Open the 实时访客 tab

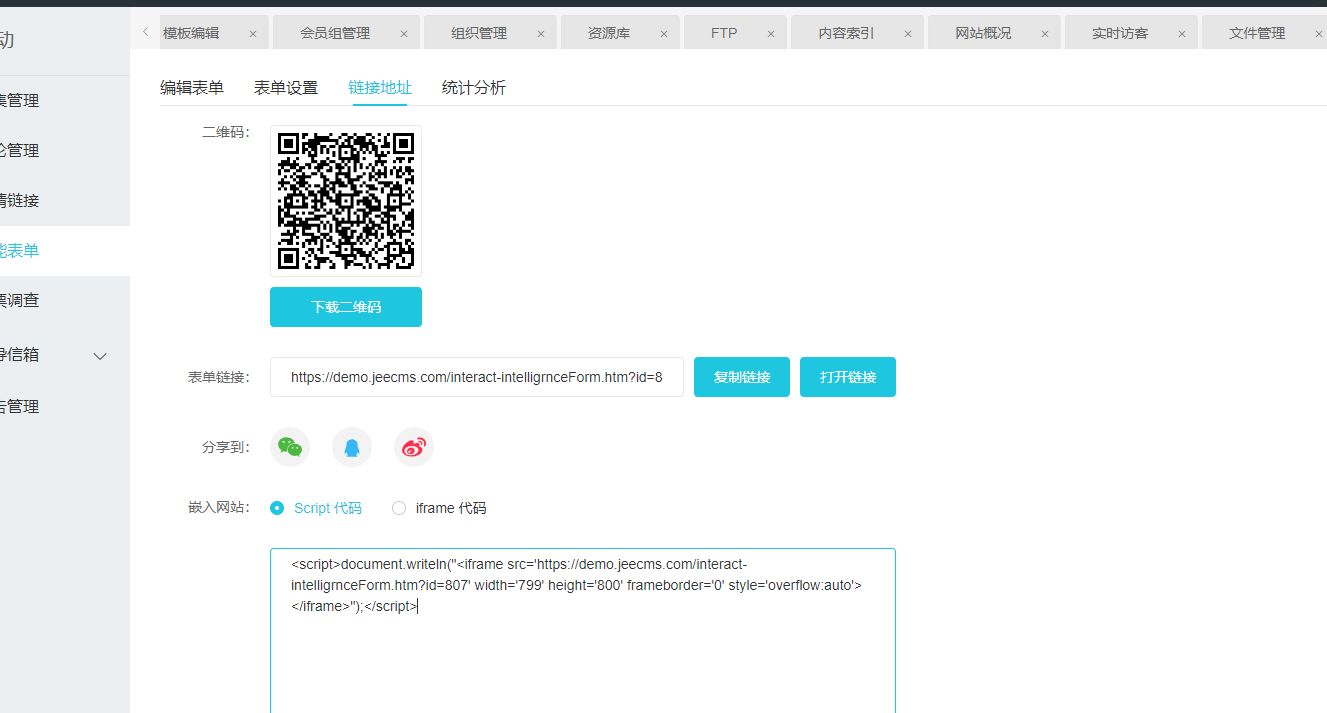[x=1120, y=33]
